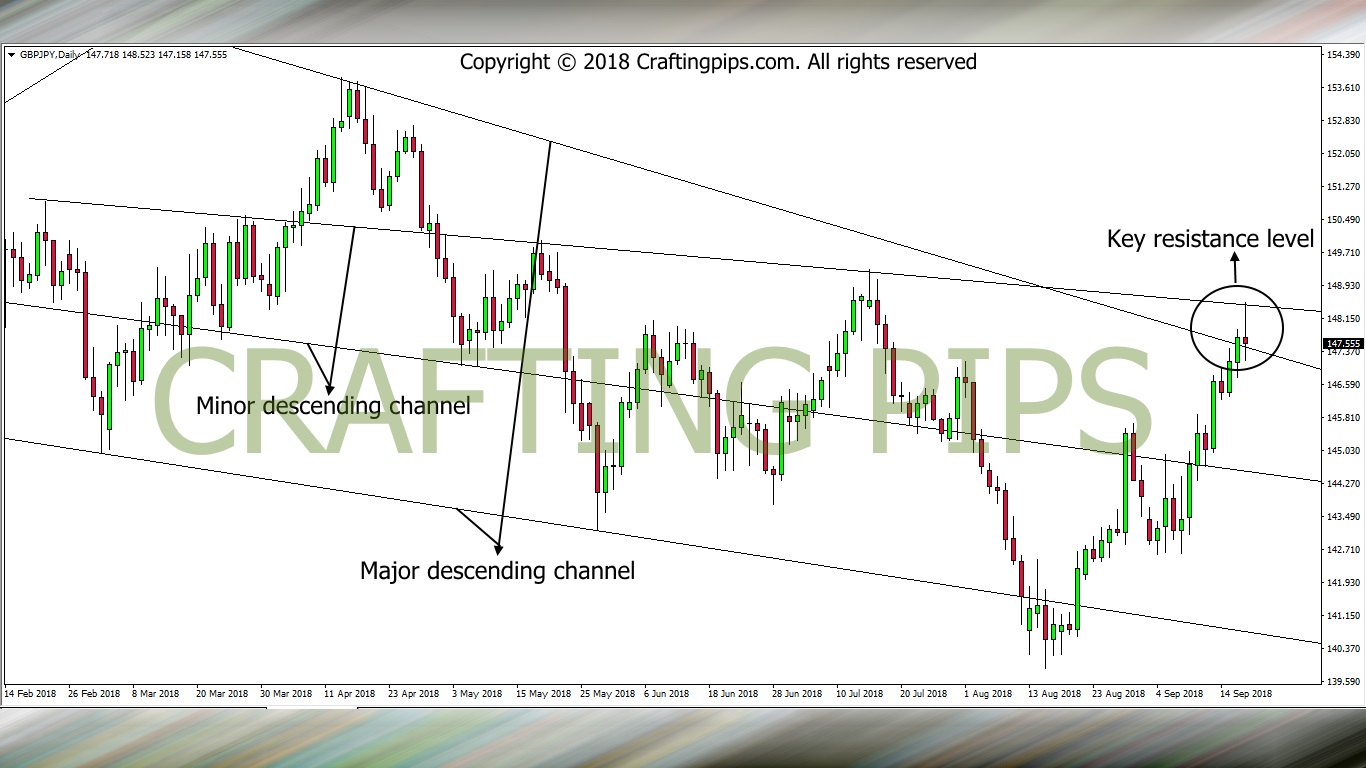Click the GBPJPY,Daily symbol title

[49, 55]
